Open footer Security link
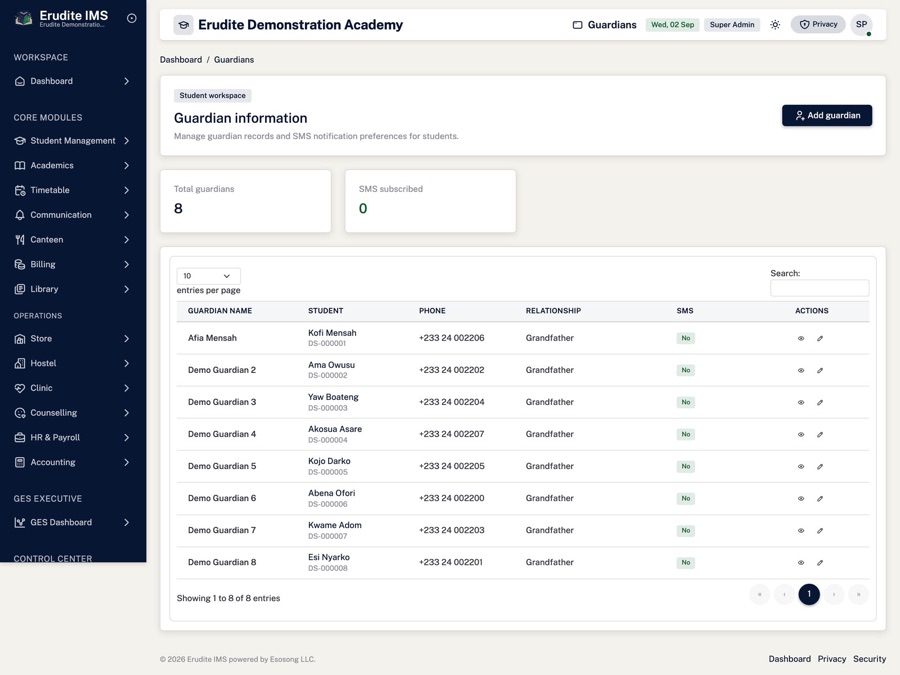 [x=870, y=659]
